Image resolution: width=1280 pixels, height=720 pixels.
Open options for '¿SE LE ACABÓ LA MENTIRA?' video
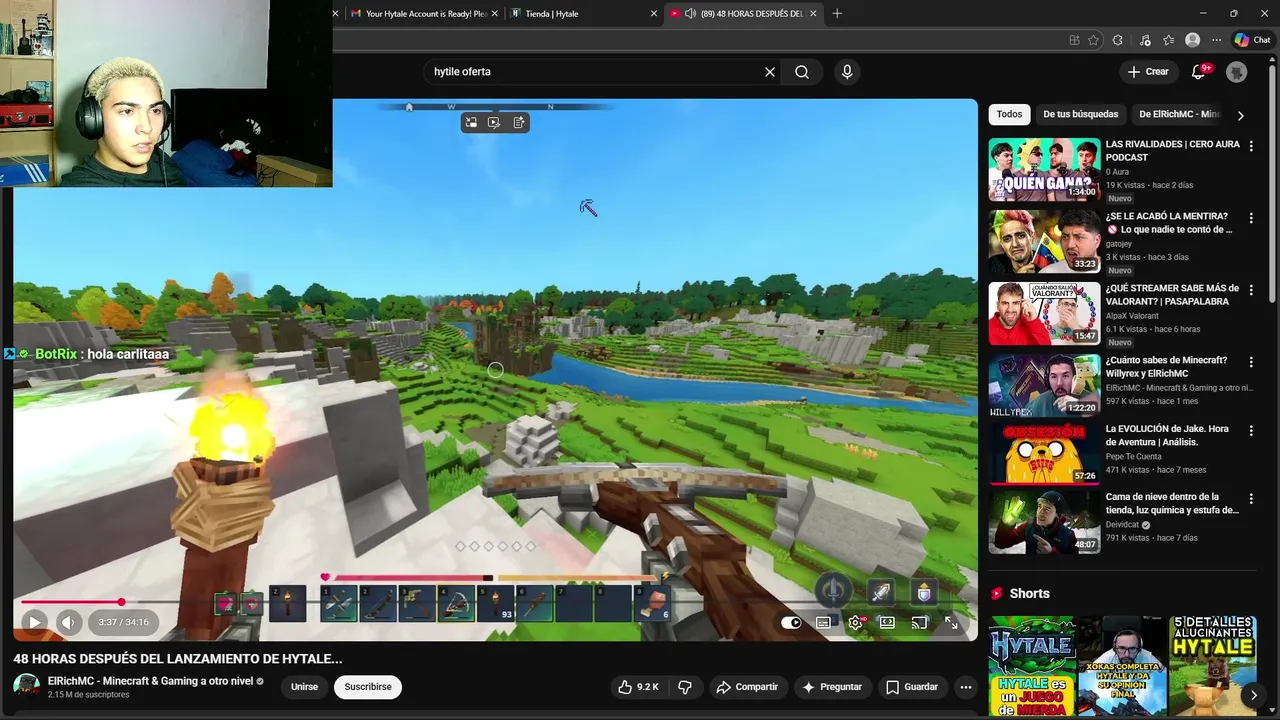[1250, 218]
